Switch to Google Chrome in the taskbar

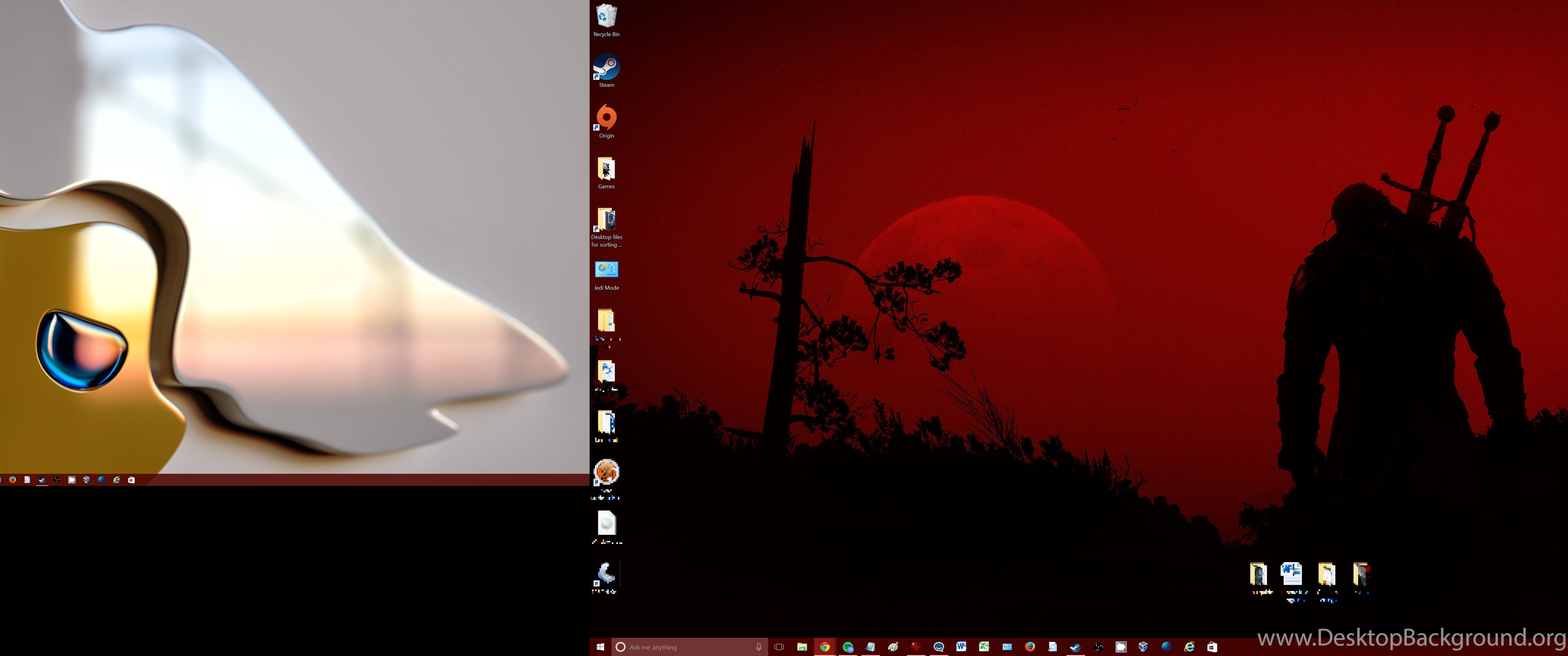pyautogui.click(x=825, y=647)
